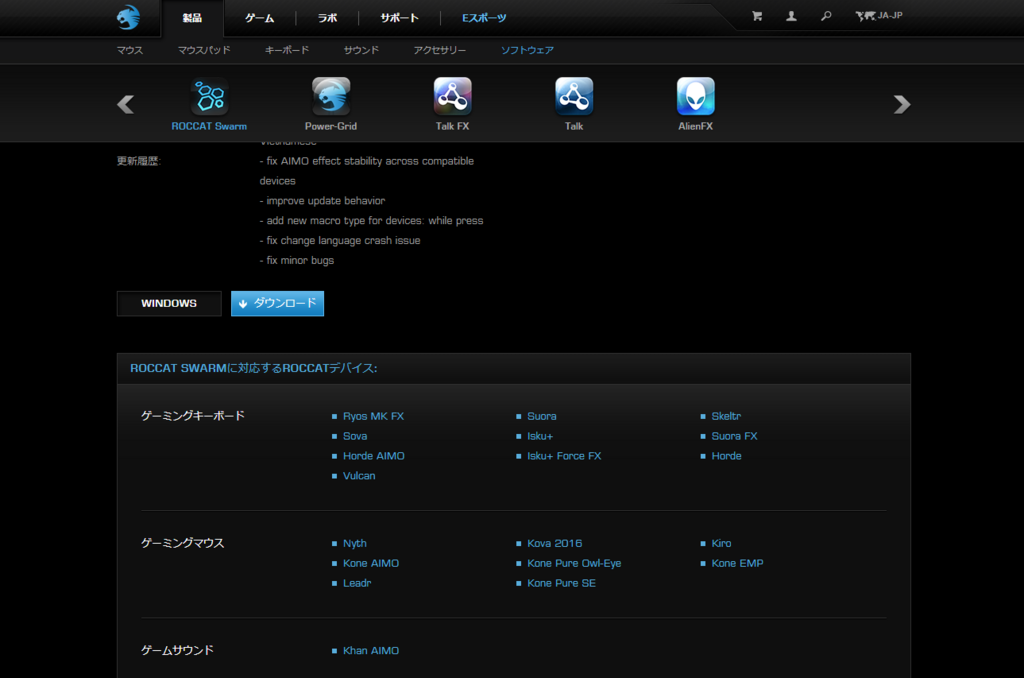Go to ソフトウェア submenu category

pyautogui.click(x=527, y=50)
